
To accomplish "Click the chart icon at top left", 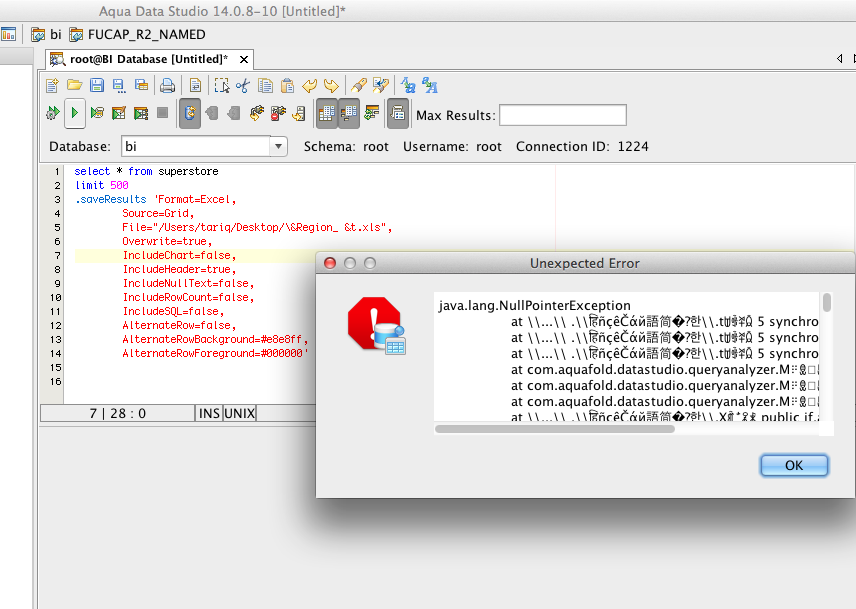I will [x=8, y=34].
